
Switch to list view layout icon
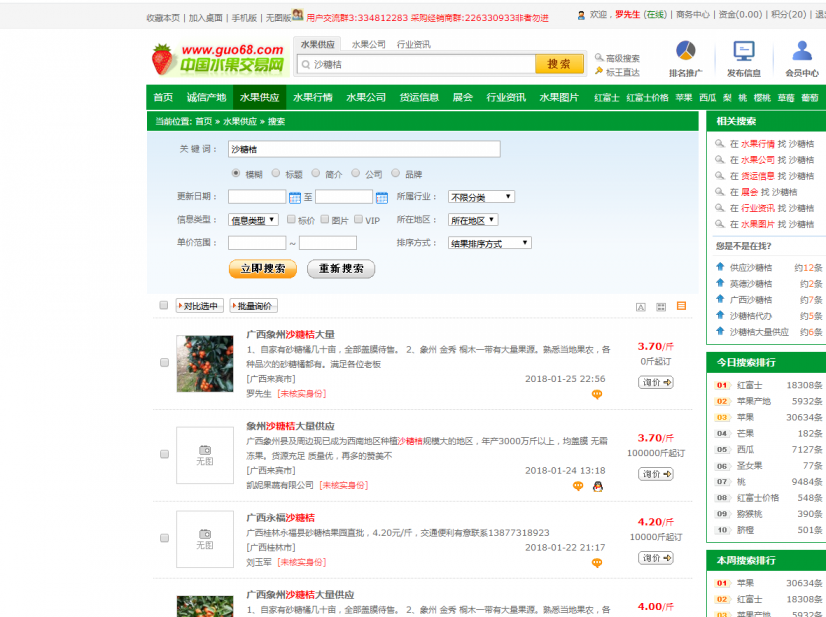tap(681, 306)
